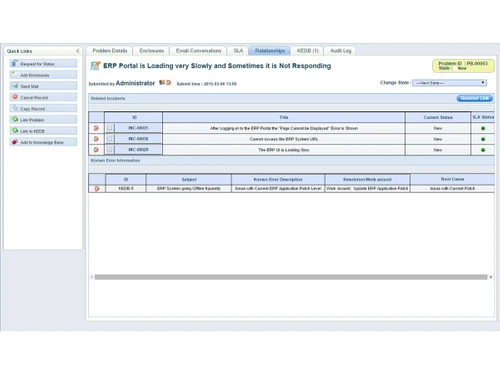Click the Add to Knowledge Base icon
The height and width of the screenshot is (375, 500).
coord(15,142)
